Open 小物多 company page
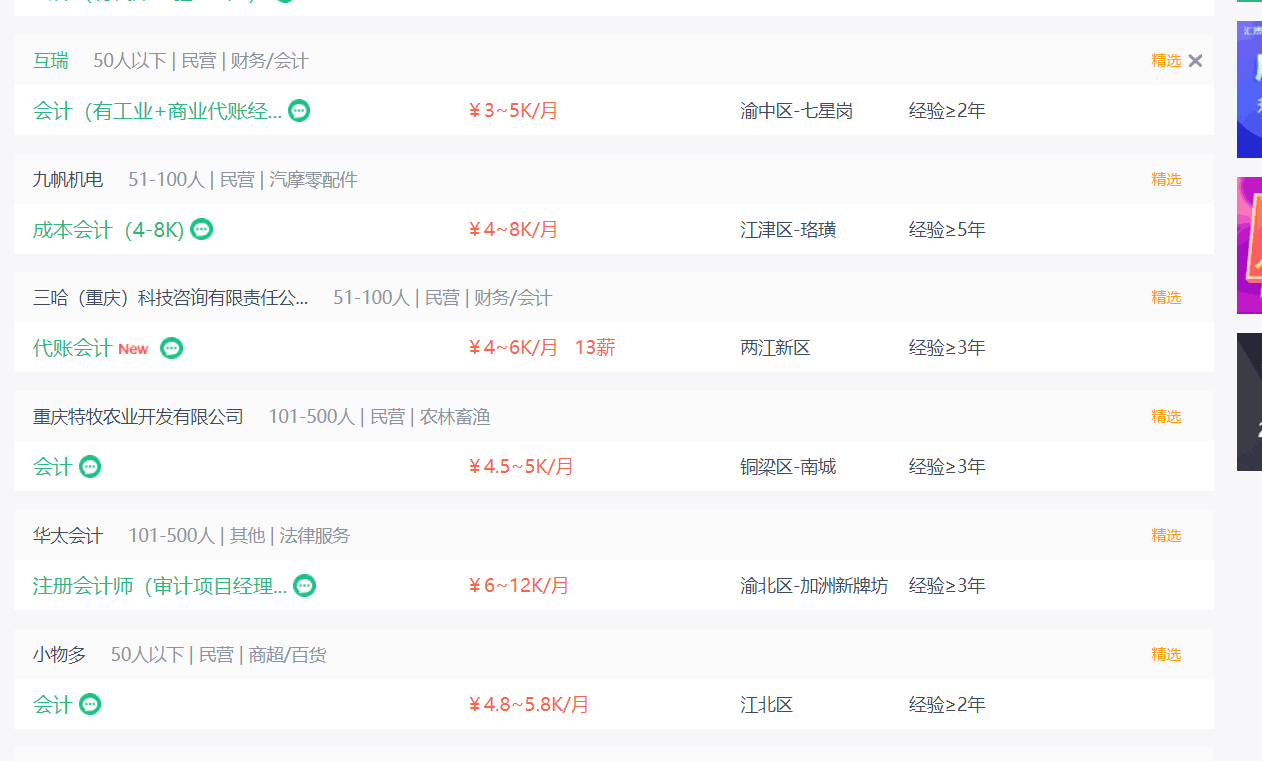This screenshot has width=1262, height=761. coord(59,655)
